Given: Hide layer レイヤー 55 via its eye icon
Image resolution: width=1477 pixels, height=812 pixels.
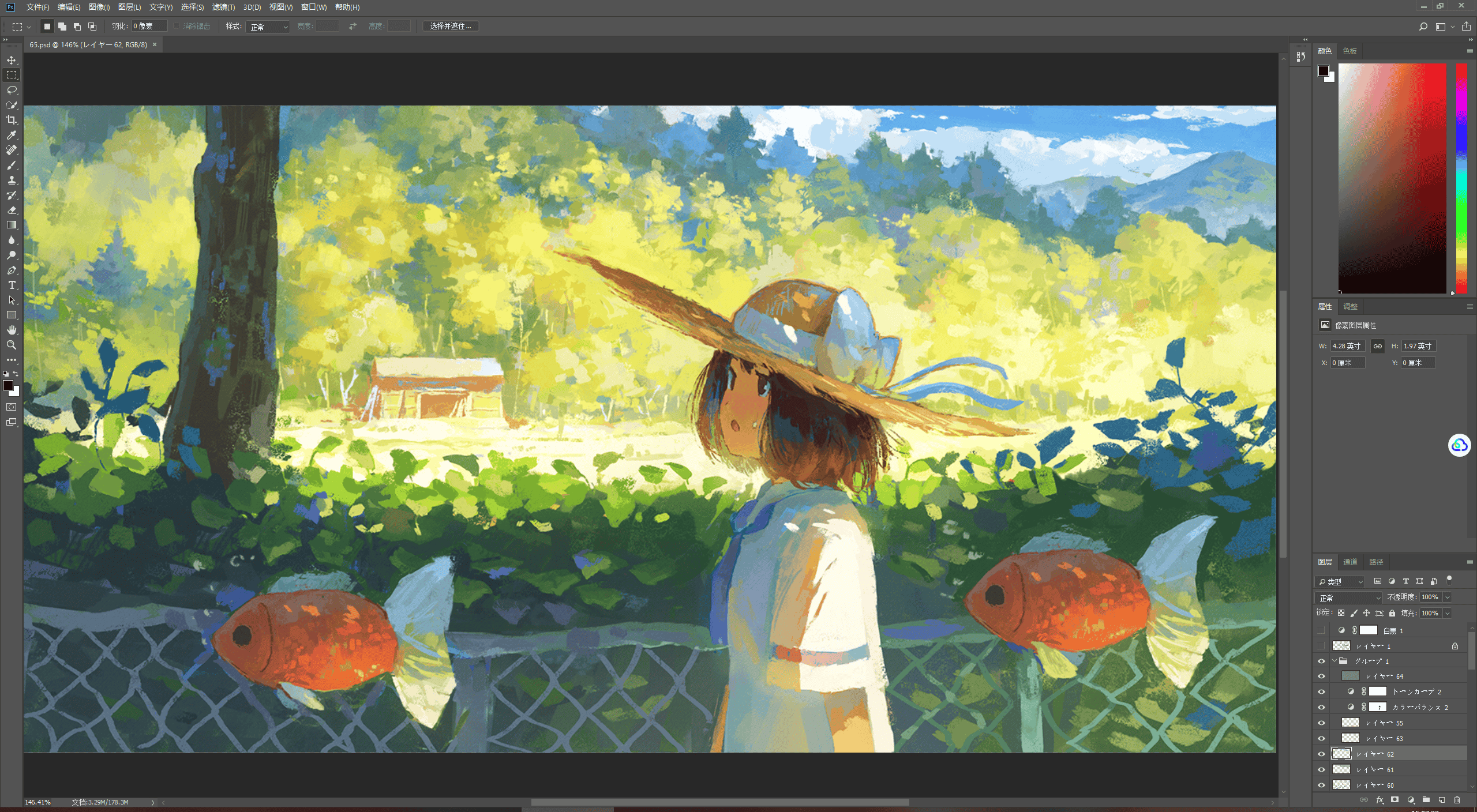Looking at the screenshot, I should tap(1321, 723).
